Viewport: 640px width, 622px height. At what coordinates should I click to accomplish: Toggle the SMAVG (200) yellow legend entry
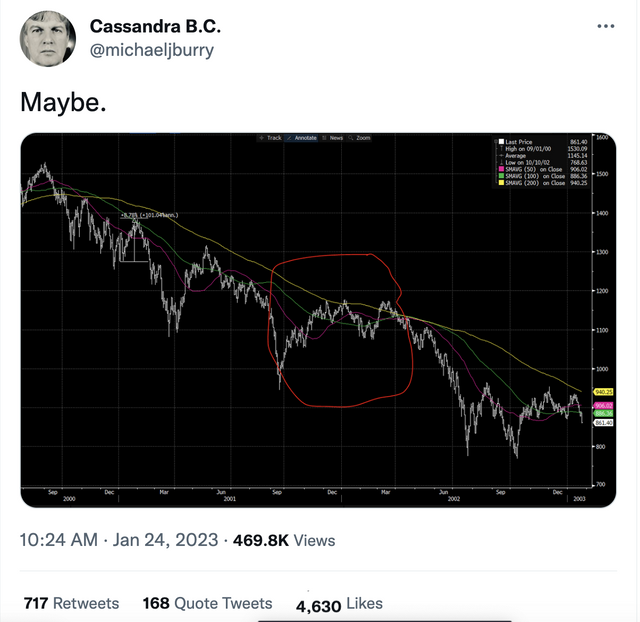[x=542, y=183]
